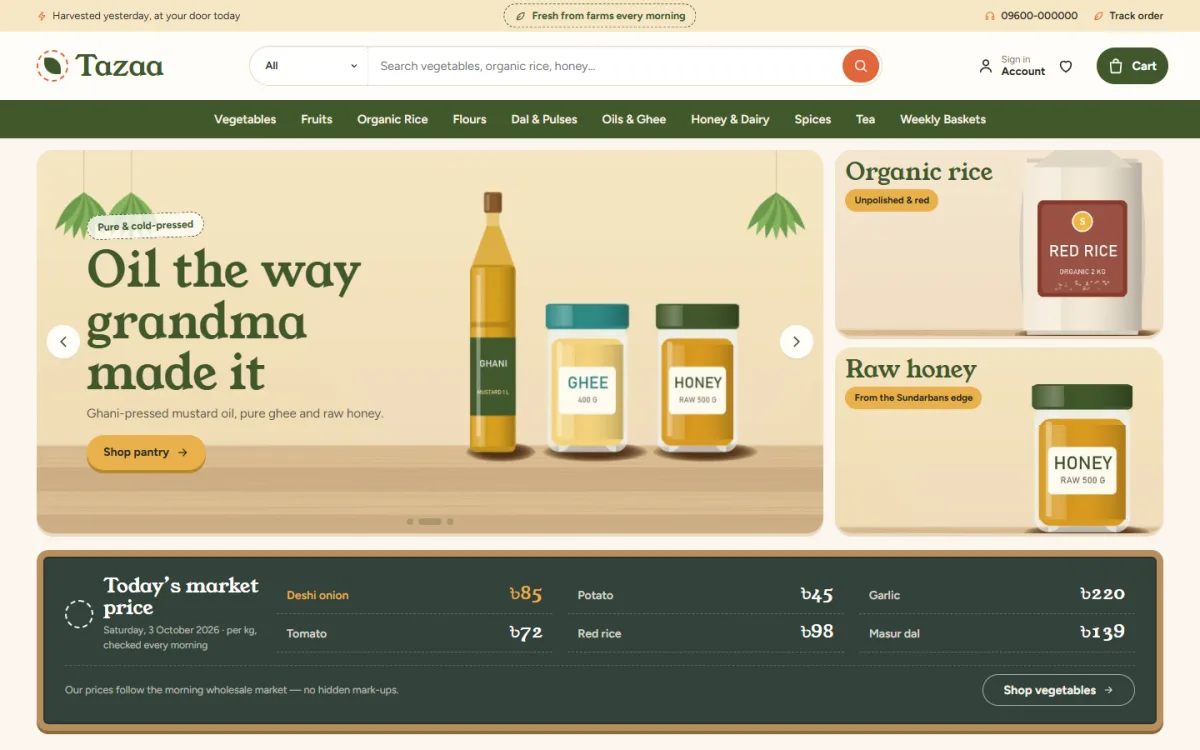This screenshot has height=750, width=1200.
Task: Open the Raw honey promo card
Action: point(999,441)
